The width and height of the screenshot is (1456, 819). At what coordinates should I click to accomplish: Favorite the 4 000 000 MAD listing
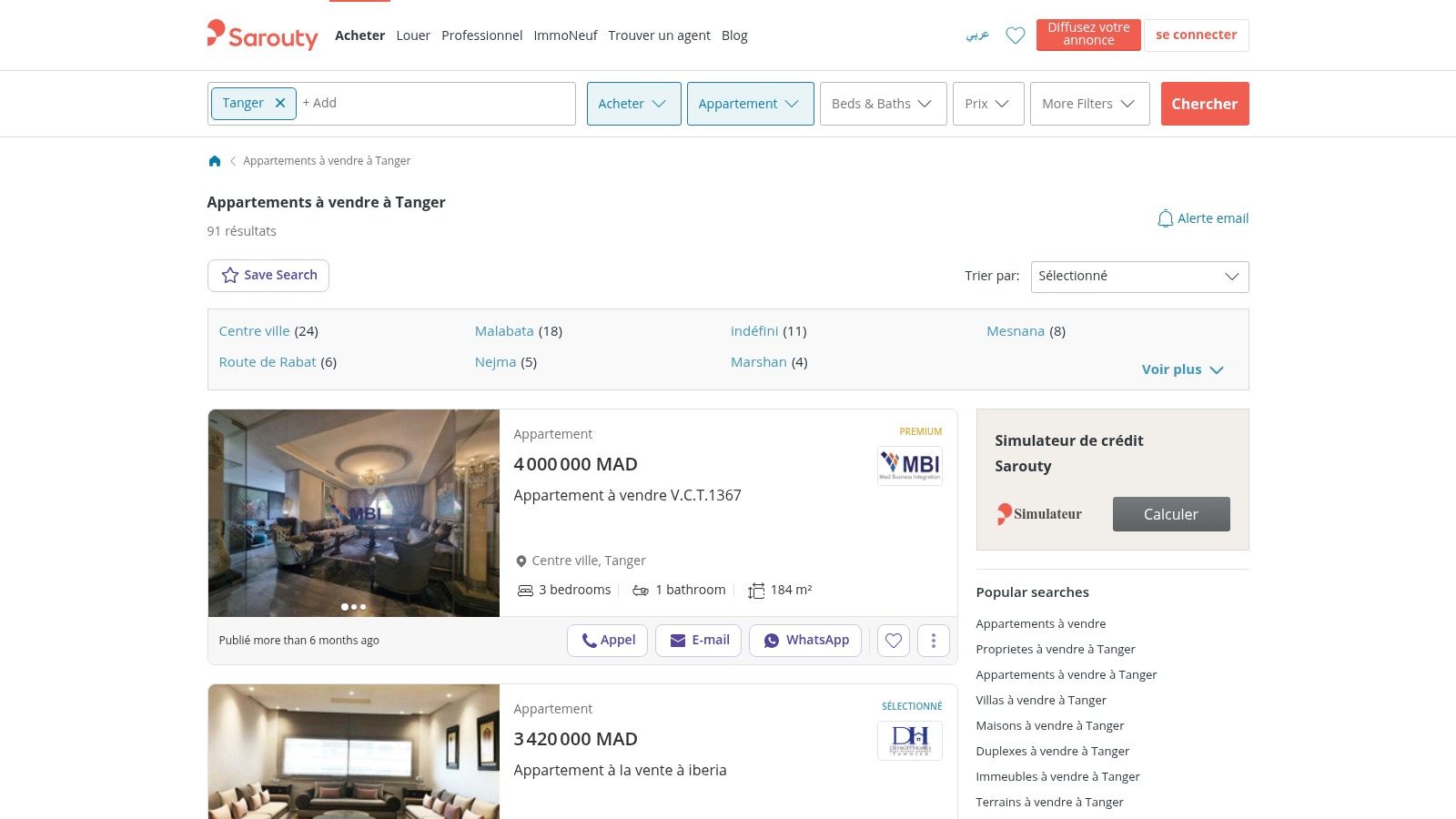pos(894,641)
